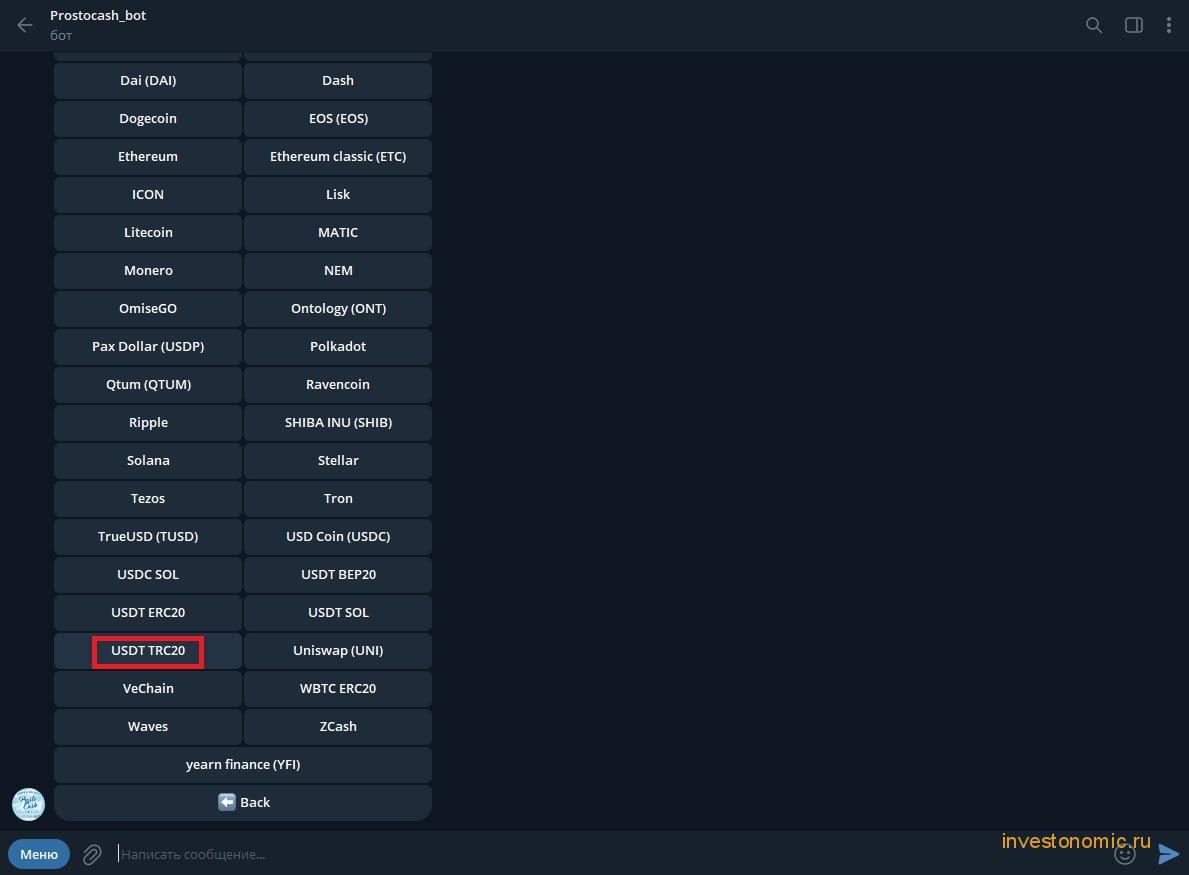
Task: Go back using the arrow icon
Action: 25,25
